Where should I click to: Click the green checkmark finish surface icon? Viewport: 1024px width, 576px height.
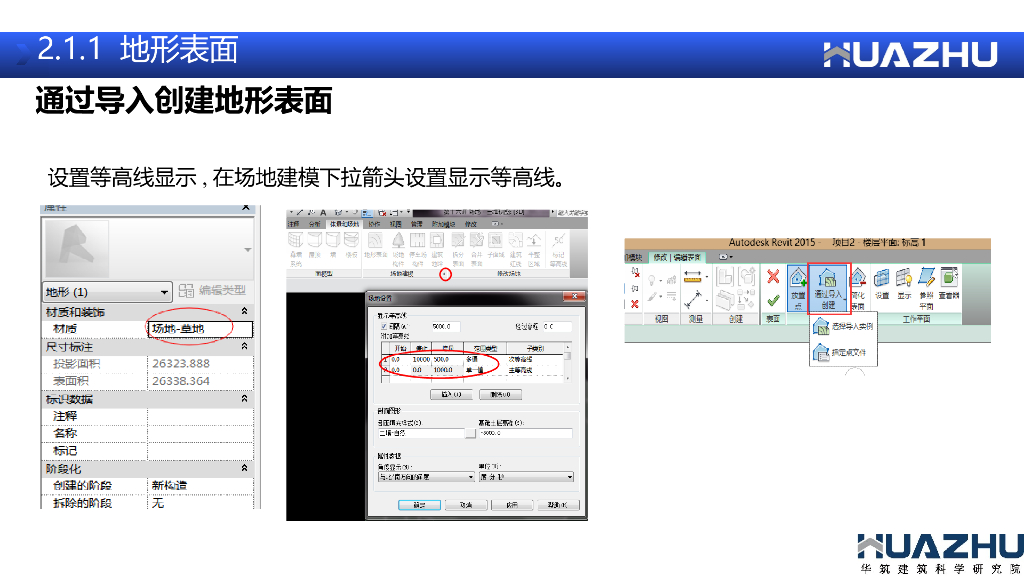(x=773, y=301)
